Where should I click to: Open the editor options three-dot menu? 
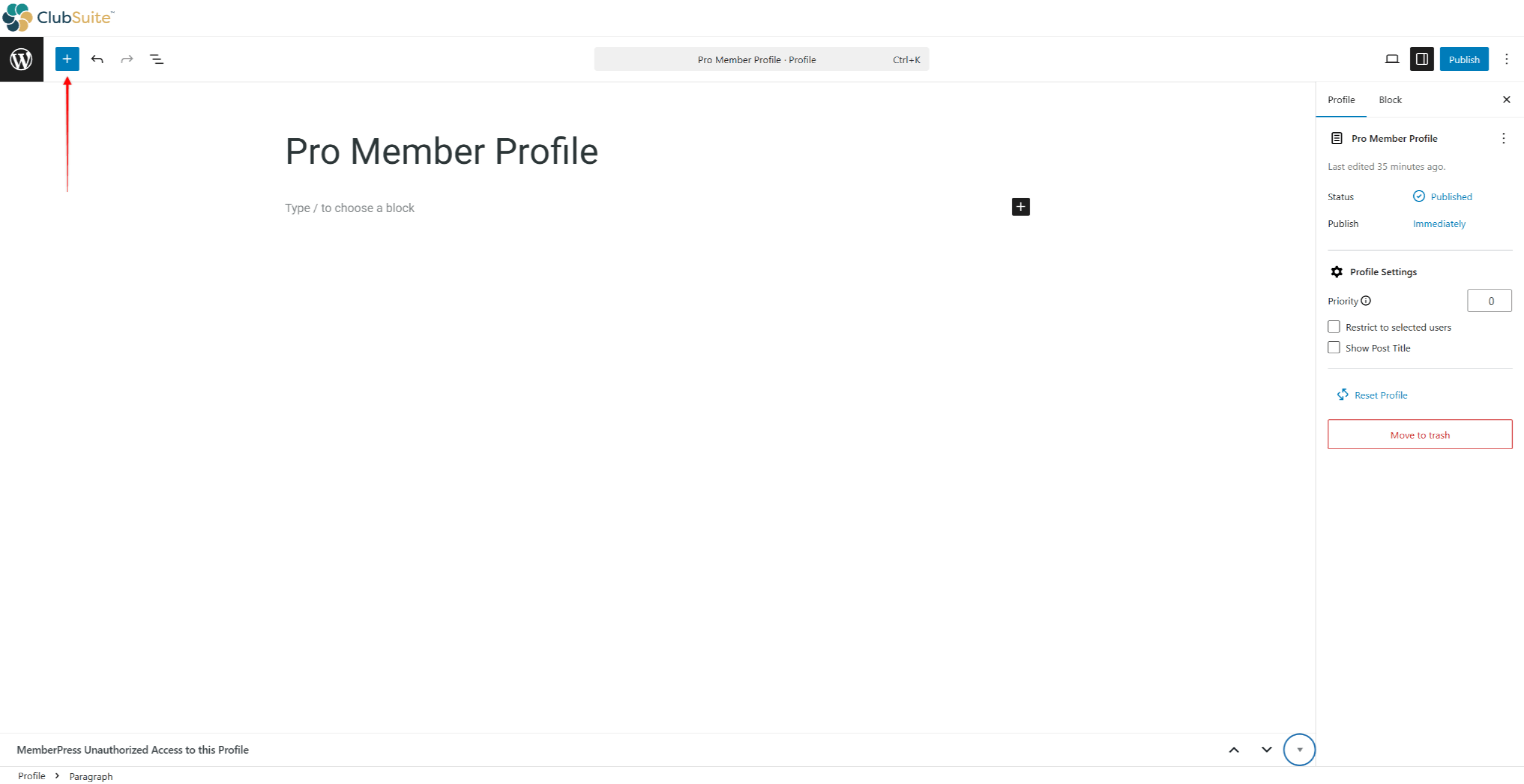point(1507,59)
